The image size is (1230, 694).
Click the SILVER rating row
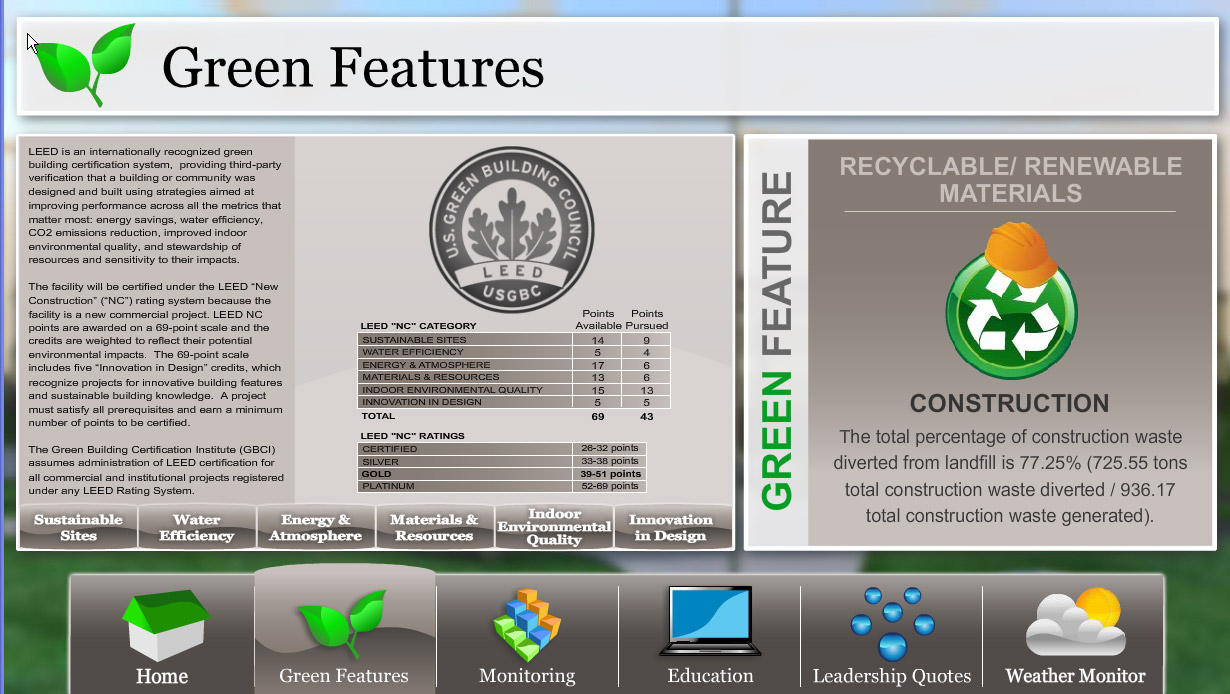503,462
